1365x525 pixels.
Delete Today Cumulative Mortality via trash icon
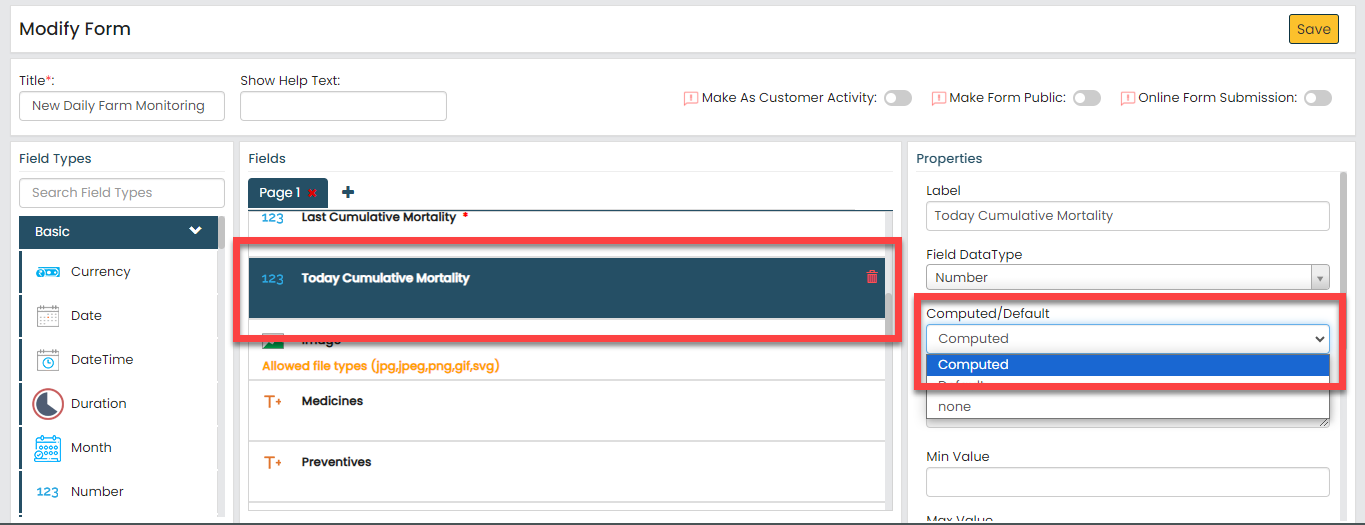pos(872,277)
